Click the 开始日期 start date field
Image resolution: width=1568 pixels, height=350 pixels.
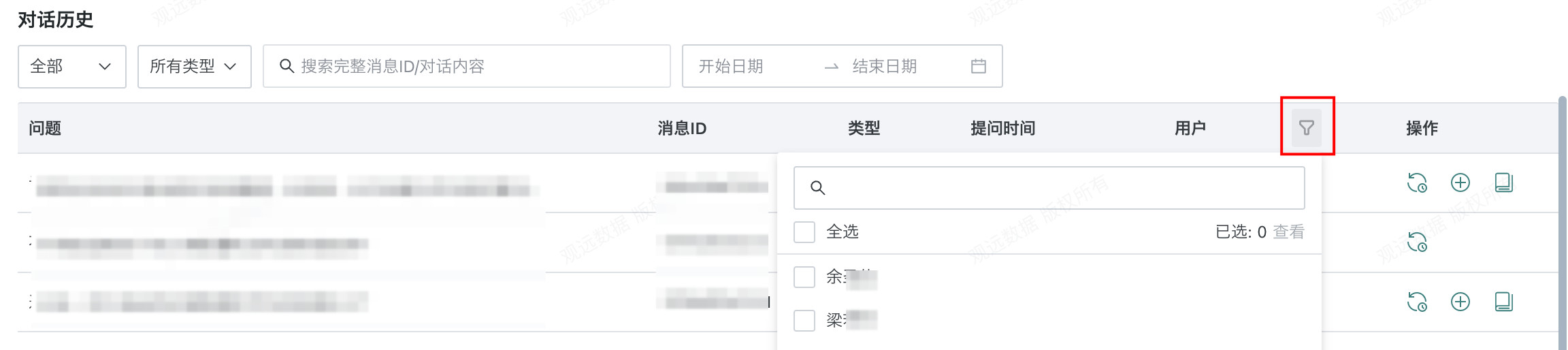point(732,66)
